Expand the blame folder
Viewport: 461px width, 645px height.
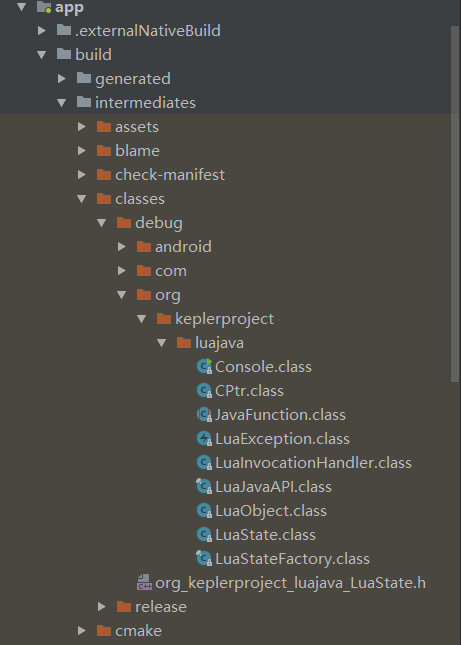(81, 150)
